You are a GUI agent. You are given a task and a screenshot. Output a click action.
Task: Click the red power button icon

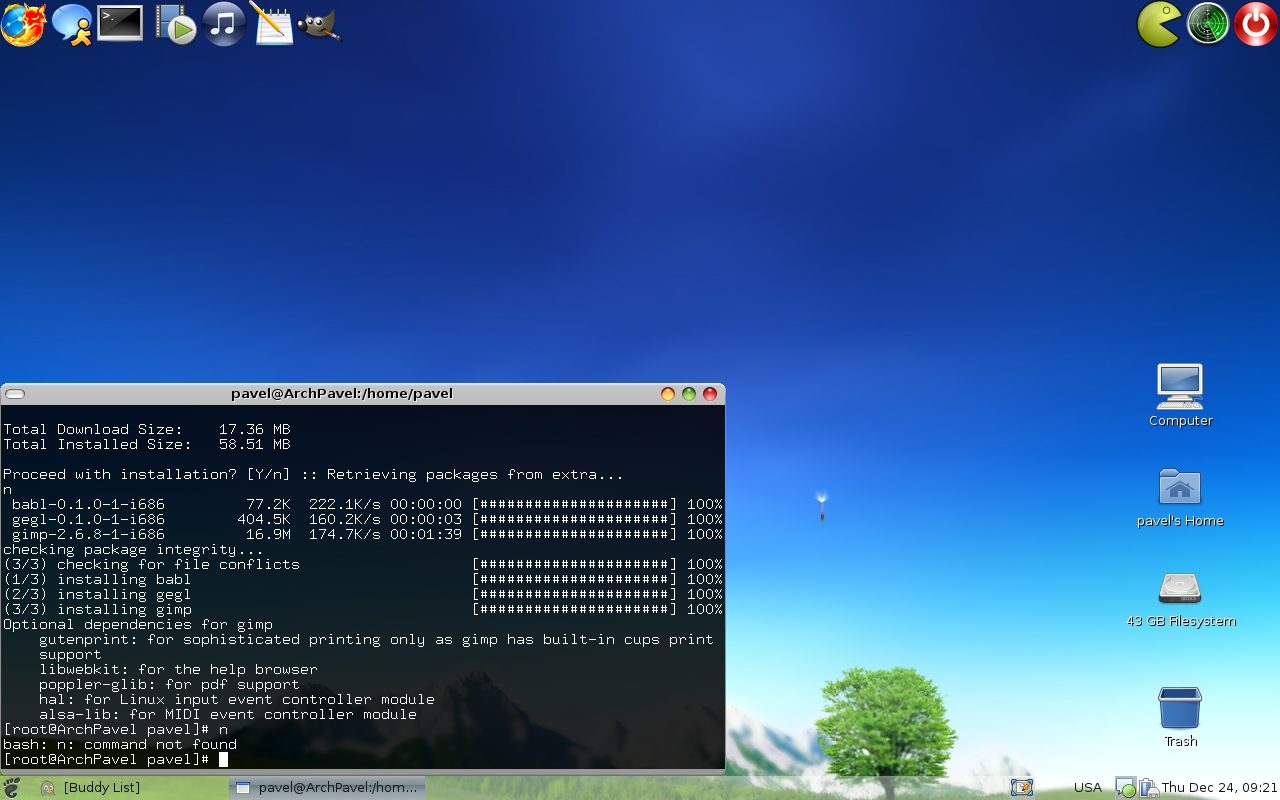[x=1255, y=24]
